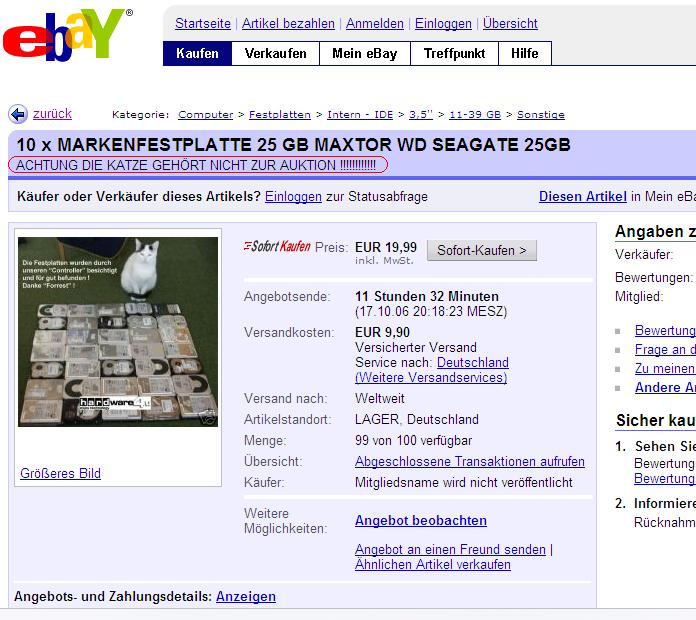Open the Übersicht link

click(510, 23)
